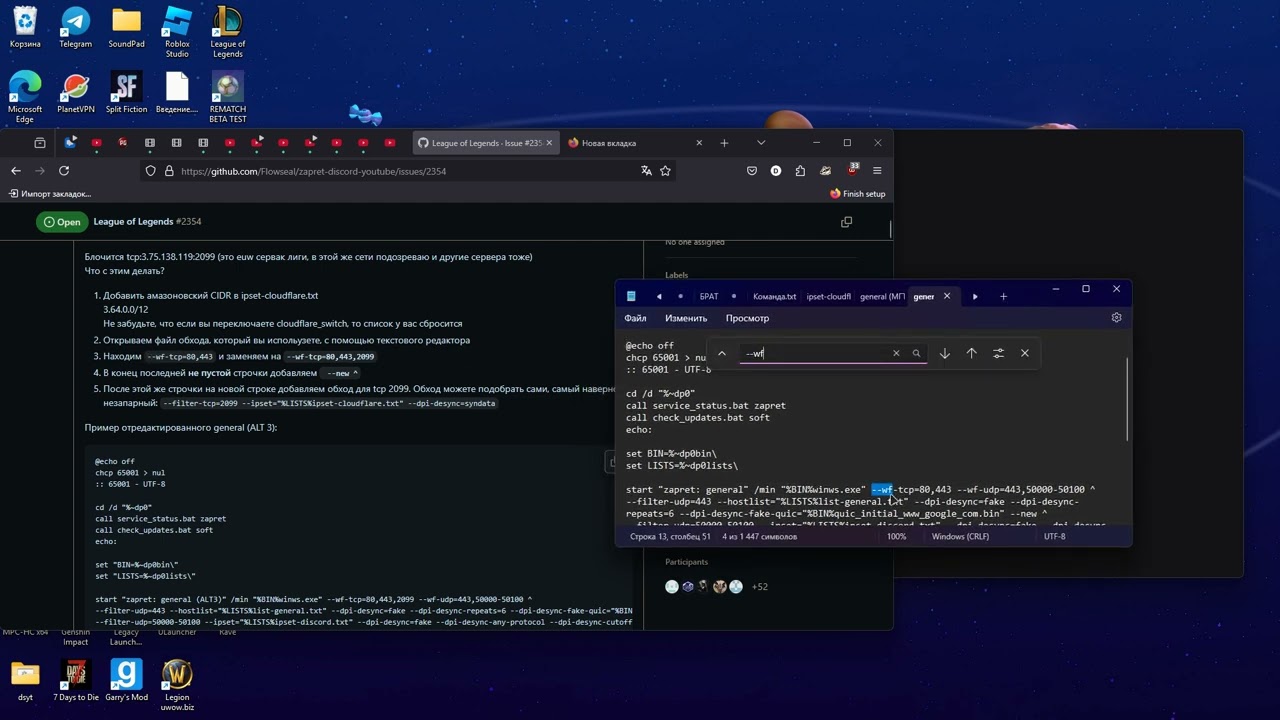The height and width of the screenshot is (720, 1280).
Task: Switch to ipset-cloudfl tab in Notepad
Action: coord(828,296)
